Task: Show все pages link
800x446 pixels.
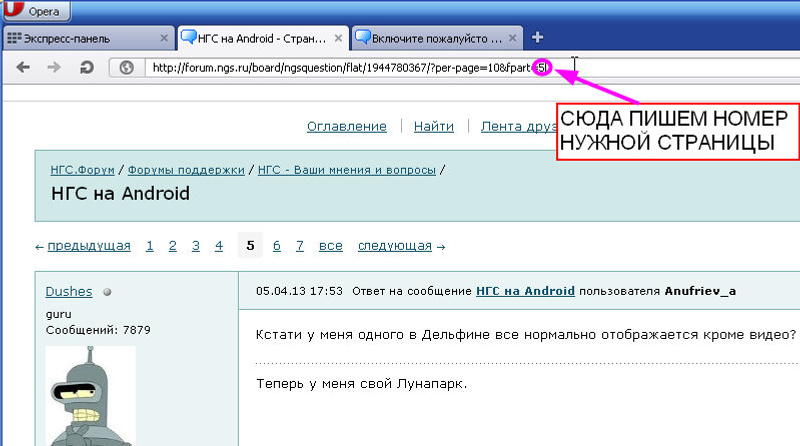Action: pyautogui.click(x=331, y=246)
